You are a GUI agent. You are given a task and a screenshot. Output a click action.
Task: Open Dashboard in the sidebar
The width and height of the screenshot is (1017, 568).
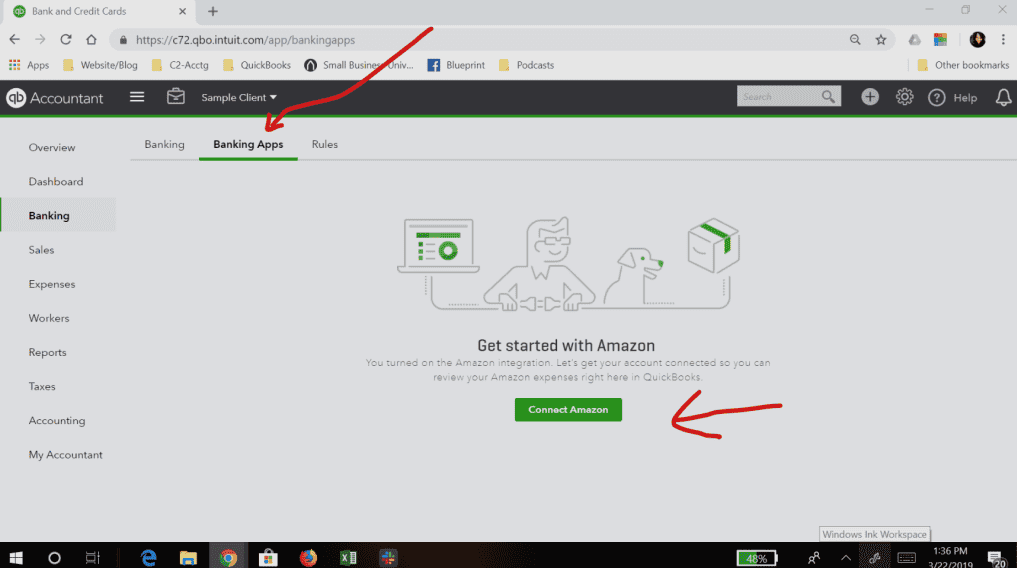pyautogui.click(x=56, y=182)
